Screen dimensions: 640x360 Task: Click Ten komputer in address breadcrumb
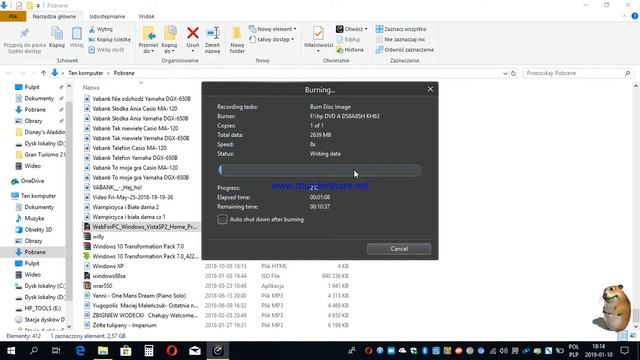pos(86,73)
